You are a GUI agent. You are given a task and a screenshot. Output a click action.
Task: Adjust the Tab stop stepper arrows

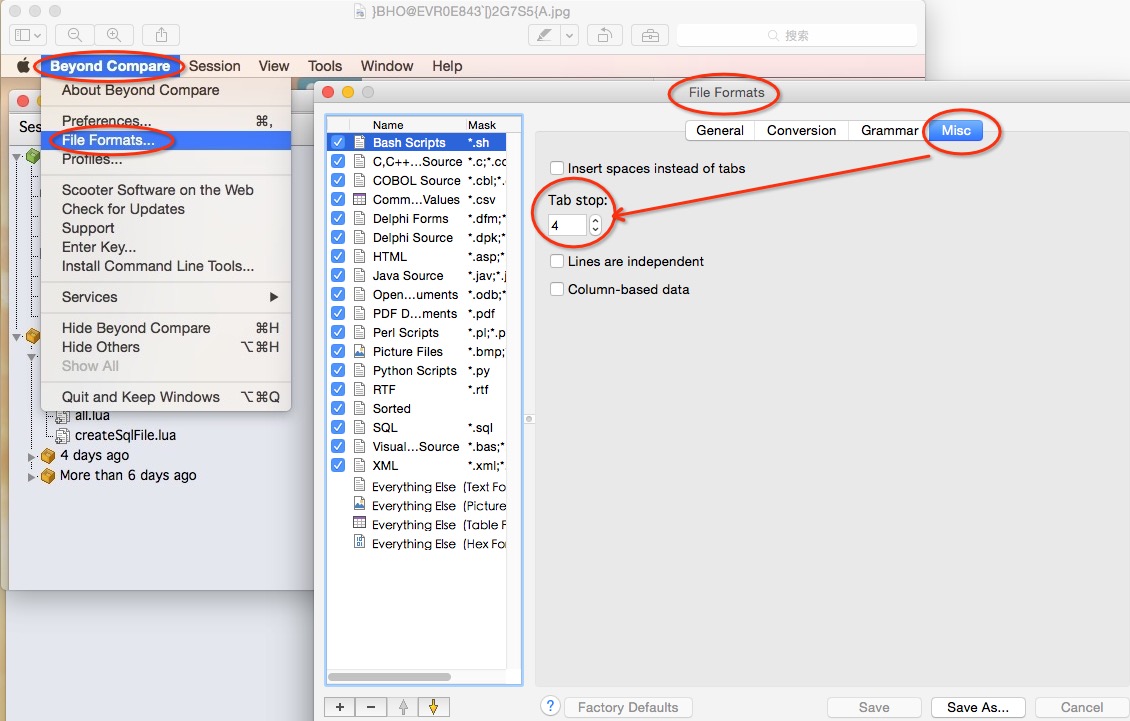click(x=595, y=226)
